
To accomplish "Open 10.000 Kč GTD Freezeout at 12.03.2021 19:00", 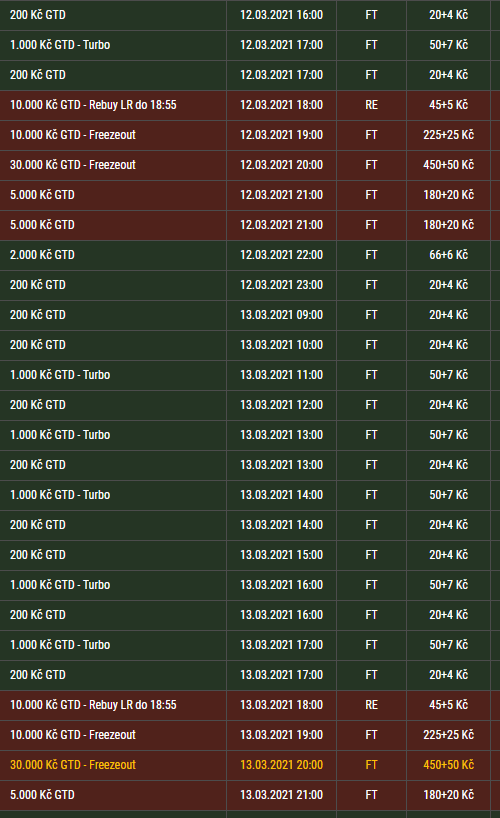I will coord(250,135).
